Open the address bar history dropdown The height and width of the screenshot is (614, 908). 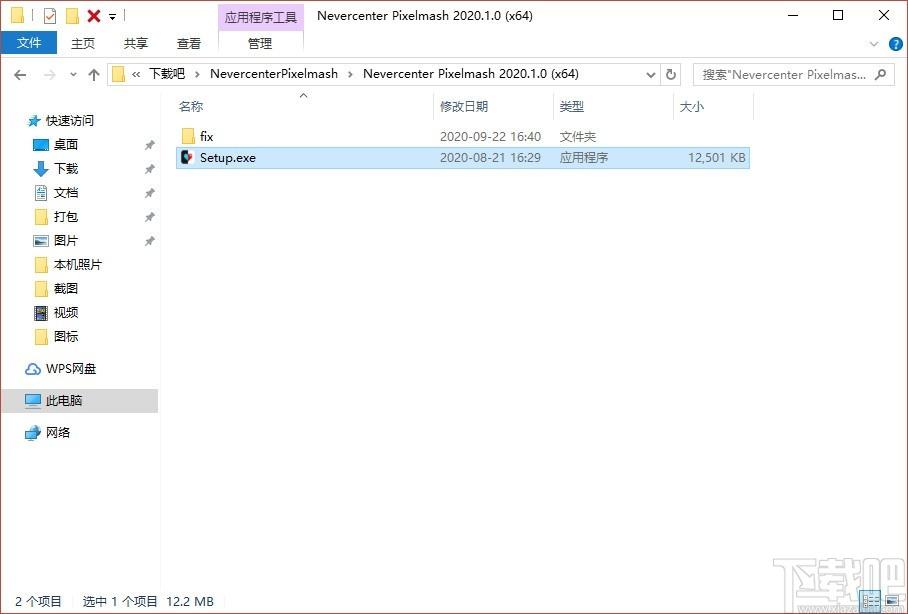tap(650, 75)
